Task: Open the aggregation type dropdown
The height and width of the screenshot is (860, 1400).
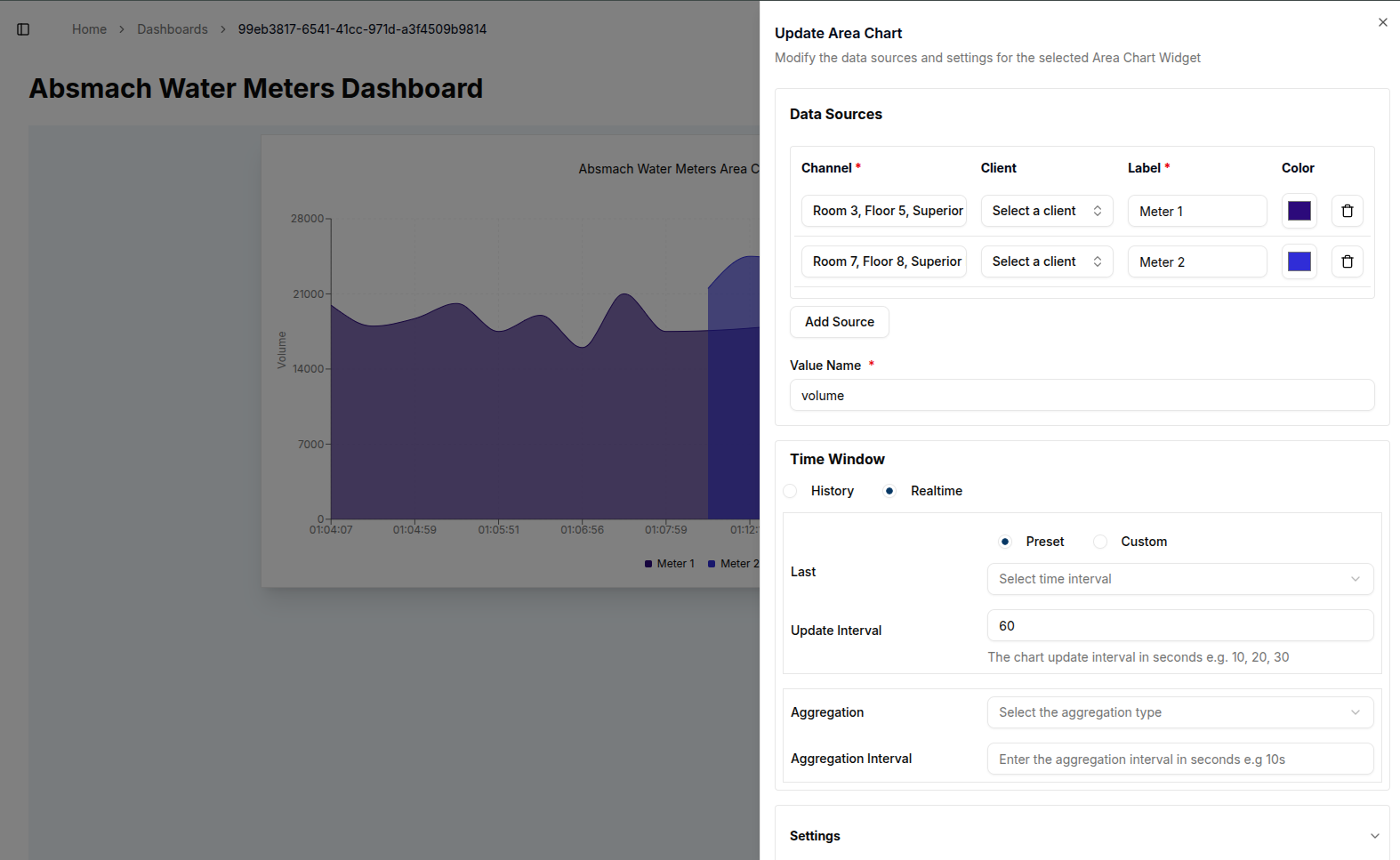Action: [1179, 712]
